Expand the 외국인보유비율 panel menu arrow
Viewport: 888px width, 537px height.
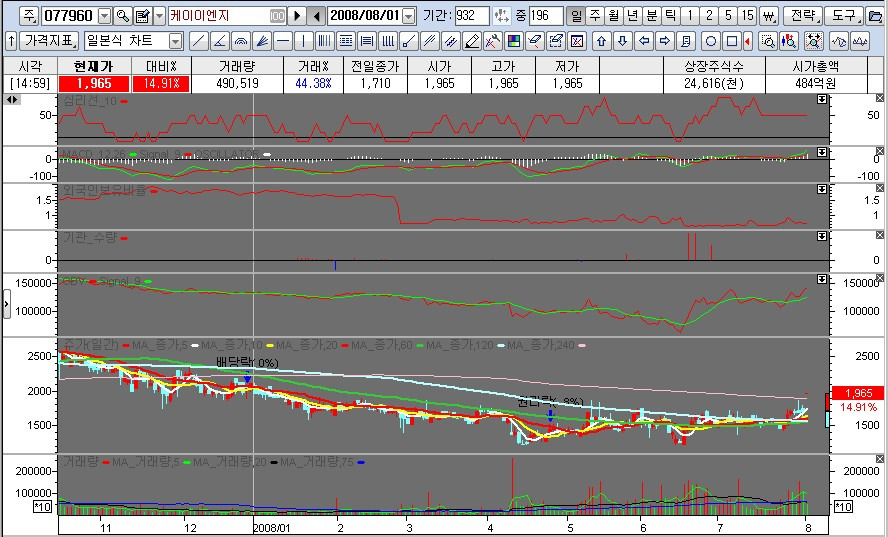pyautogui.click(x=822, y=189)
